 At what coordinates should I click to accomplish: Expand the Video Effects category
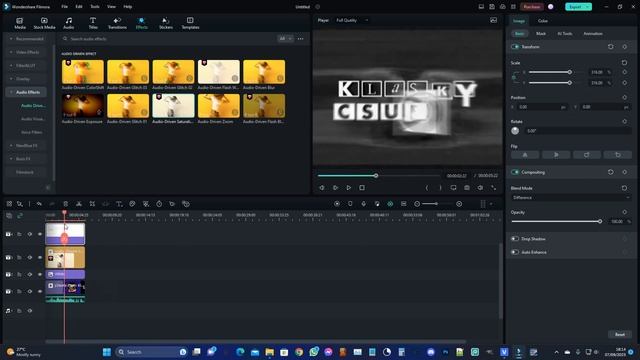pyautogui.click(x=27, y=52)
